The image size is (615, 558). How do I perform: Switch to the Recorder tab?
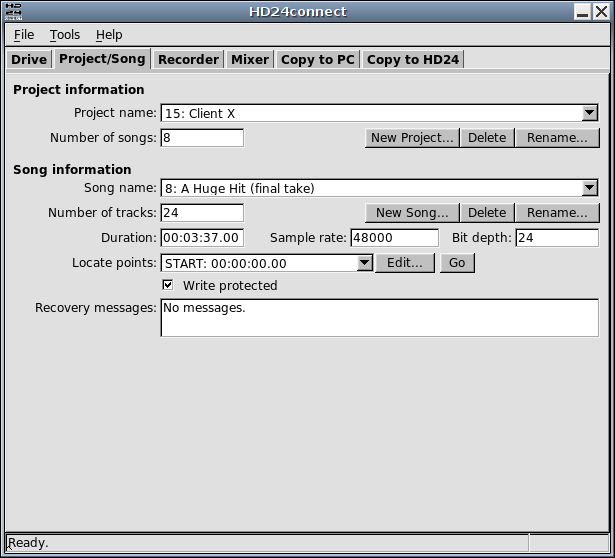point(188,60)
